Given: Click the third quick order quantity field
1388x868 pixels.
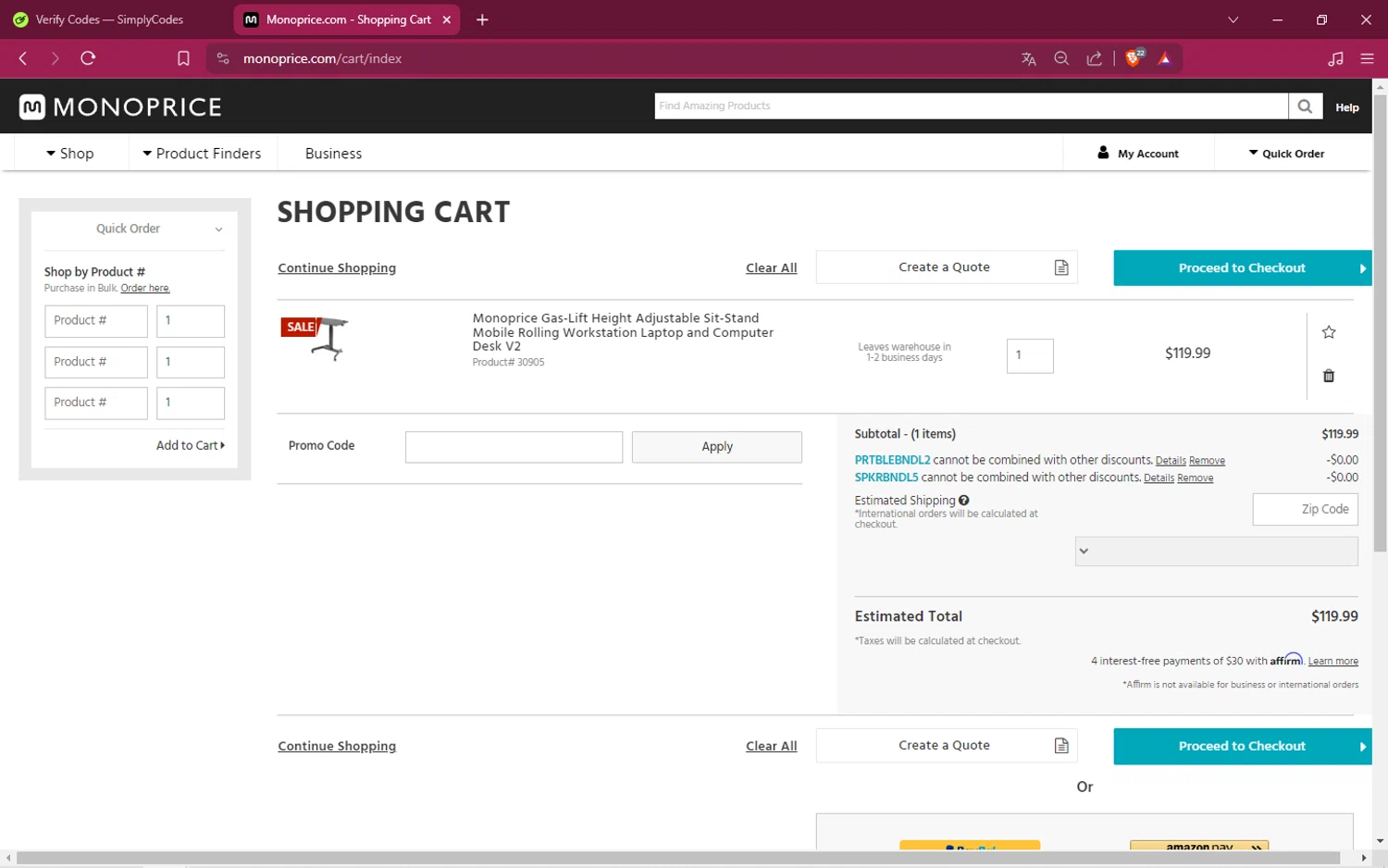Looking at the screenshot, I should coord(191,403).
